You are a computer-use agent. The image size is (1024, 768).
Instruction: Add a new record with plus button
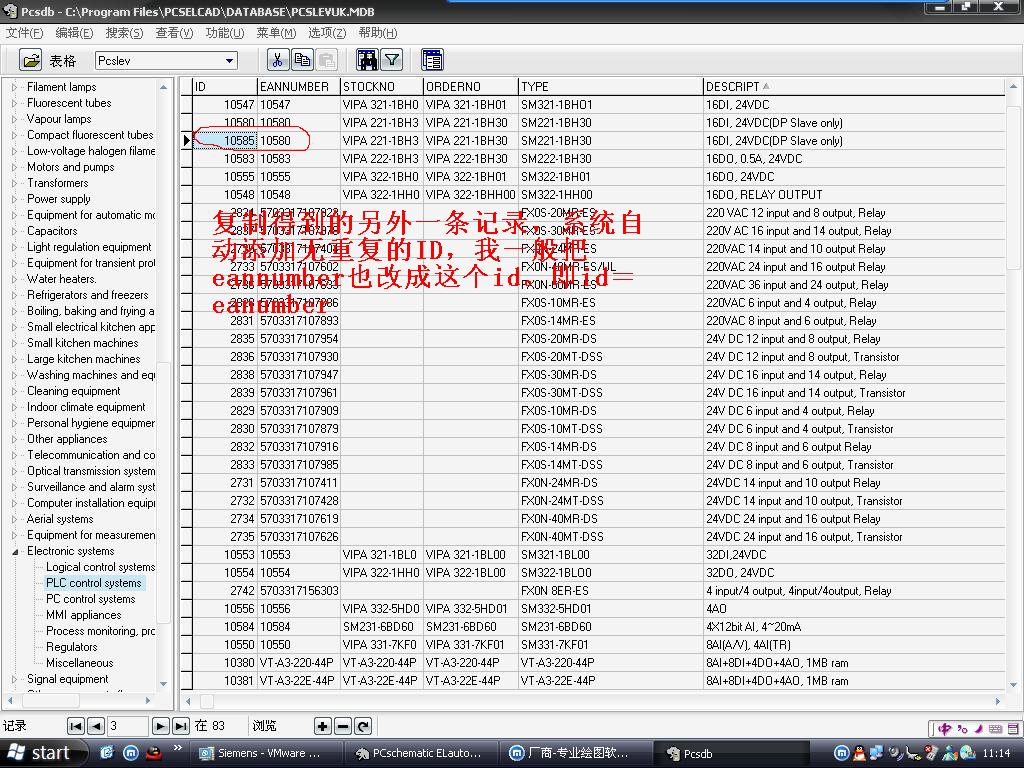coord(323,726)
